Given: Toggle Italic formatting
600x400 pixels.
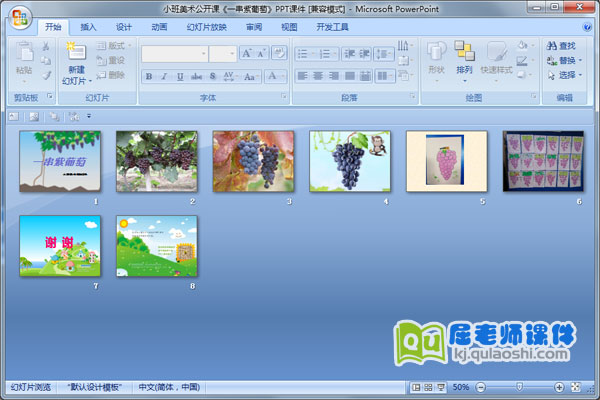Looking at the screenshot, I should (164, 76).
